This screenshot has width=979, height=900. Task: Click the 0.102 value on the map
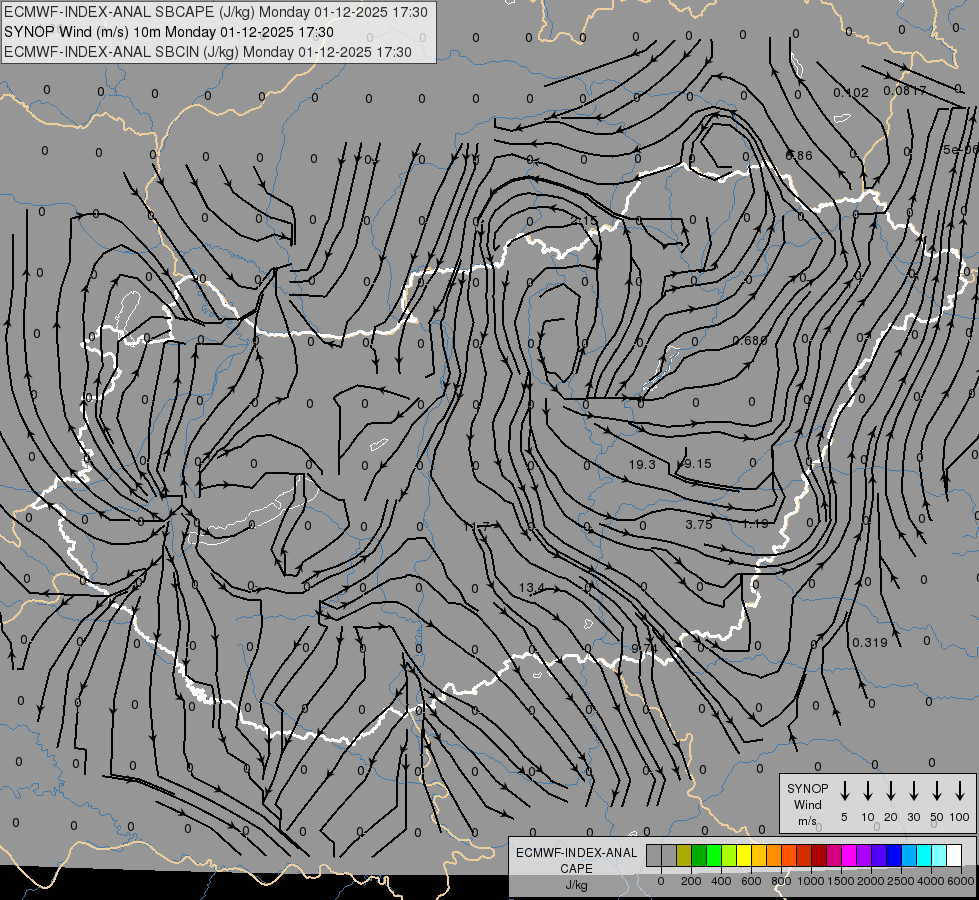tap(850, 92)
